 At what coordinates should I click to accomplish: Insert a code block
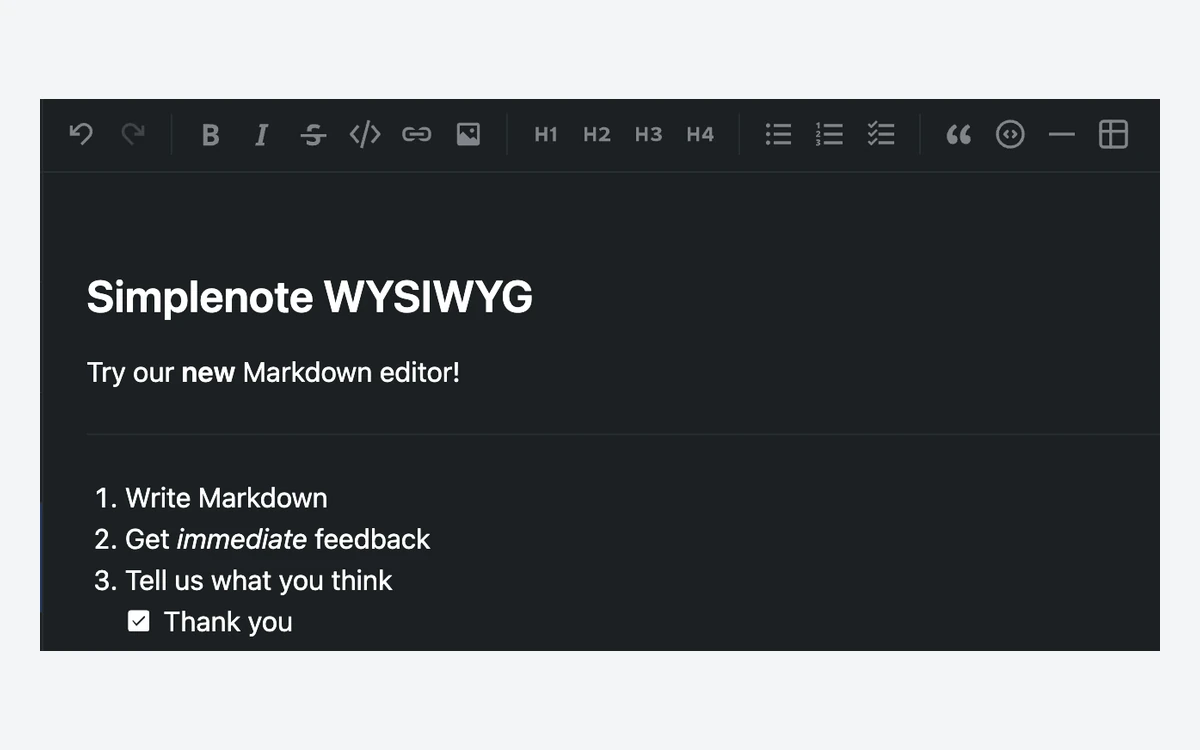1010,134
